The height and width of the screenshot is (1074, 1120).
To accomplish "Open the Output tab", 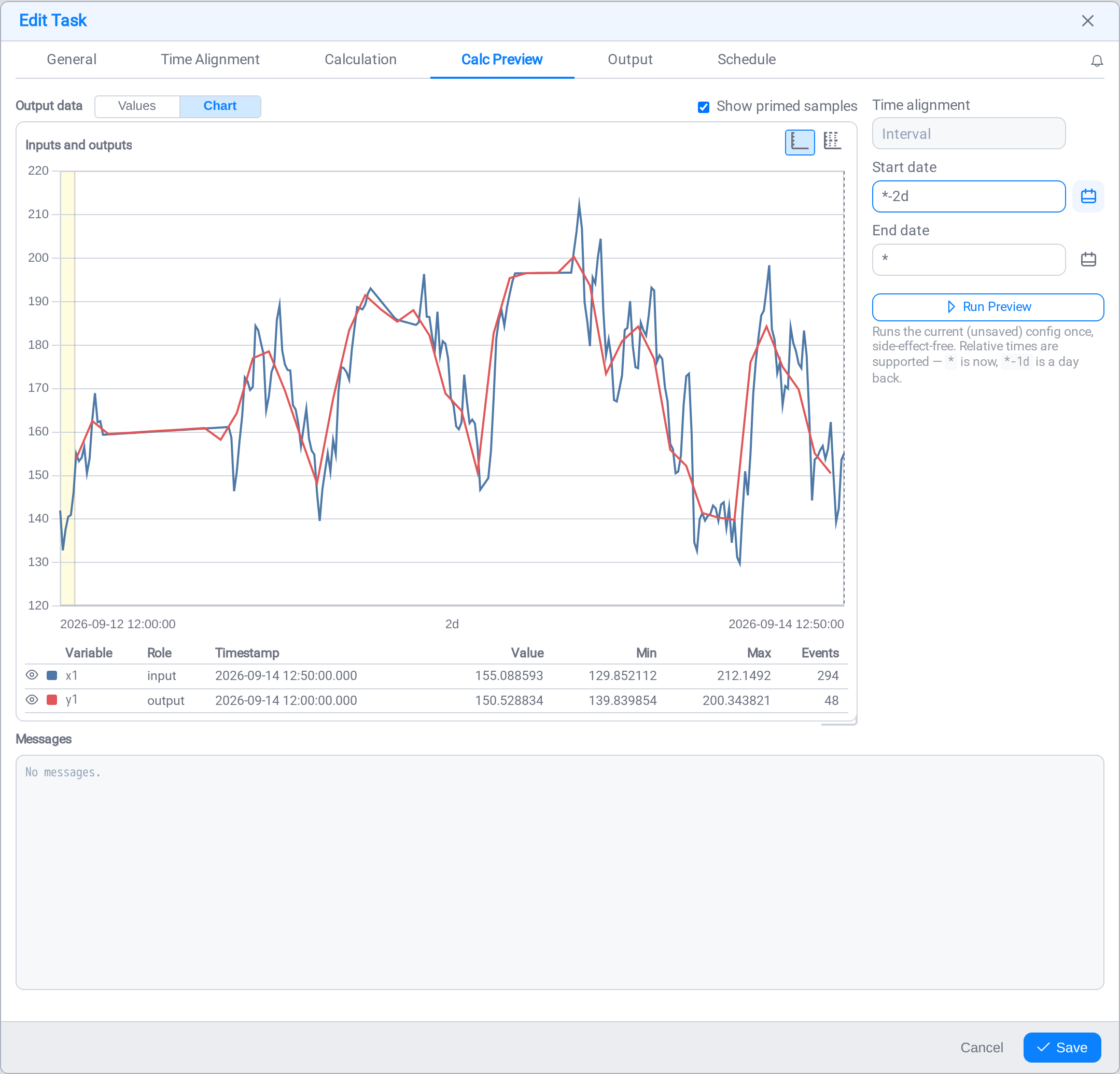I will coord(629,60).
